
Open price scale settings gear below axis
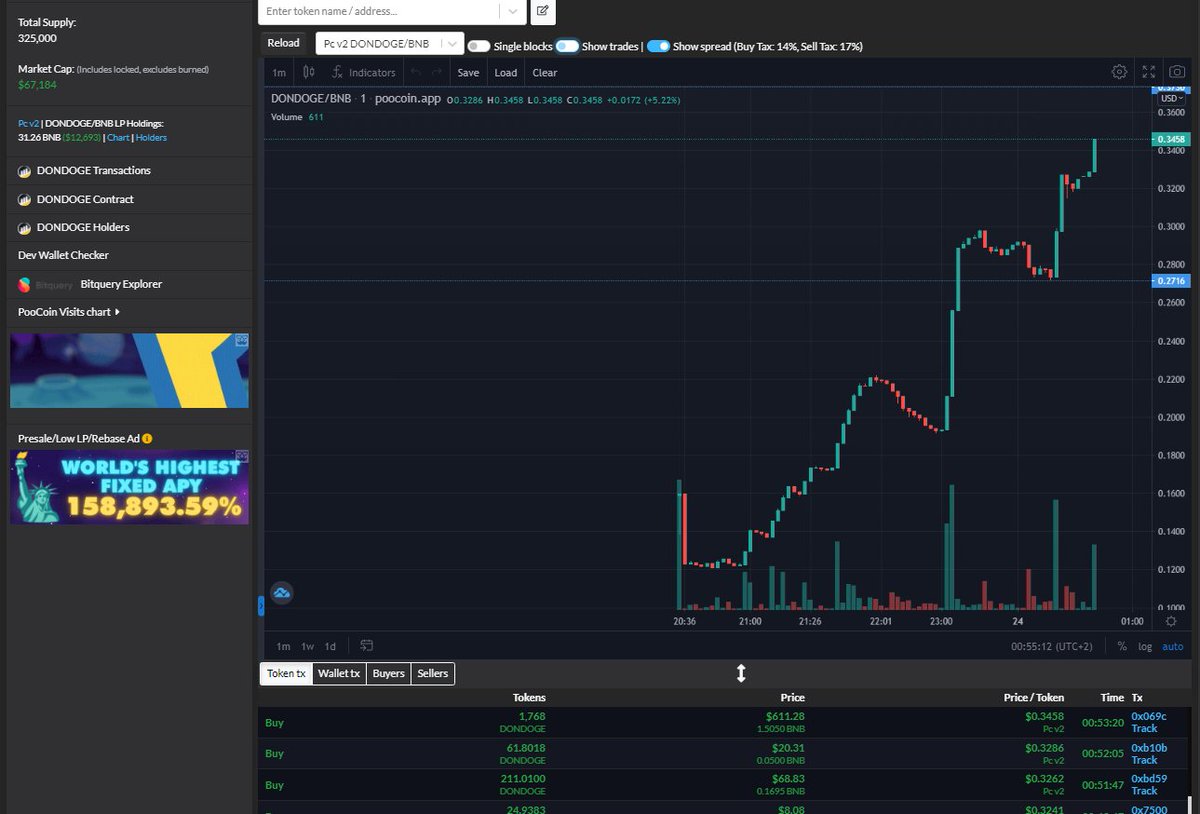click(x=1171, y=621)
